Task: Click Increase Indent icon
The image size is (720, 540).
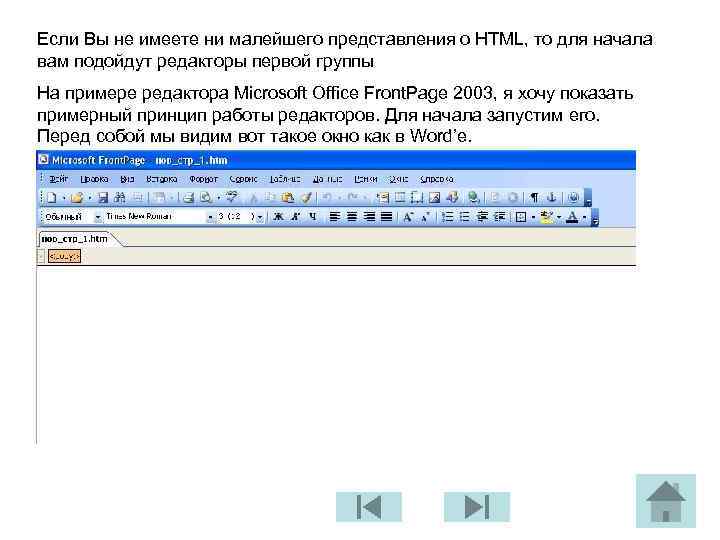Action: coord(499,217)
